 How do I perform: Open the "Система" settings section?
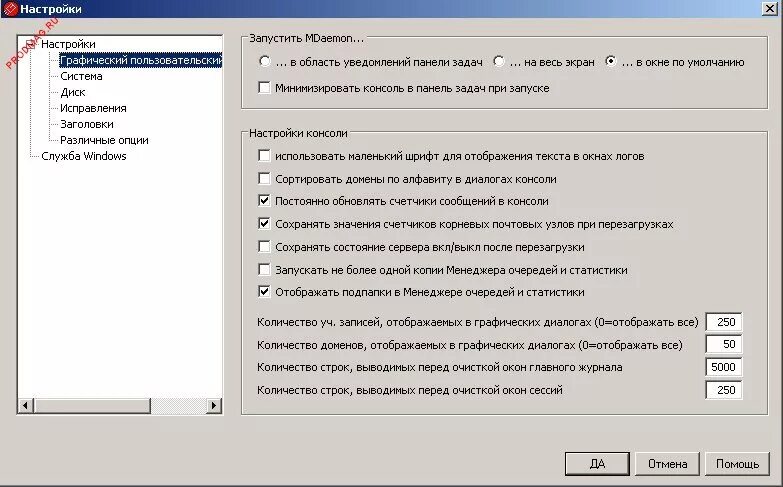(81, 76)
